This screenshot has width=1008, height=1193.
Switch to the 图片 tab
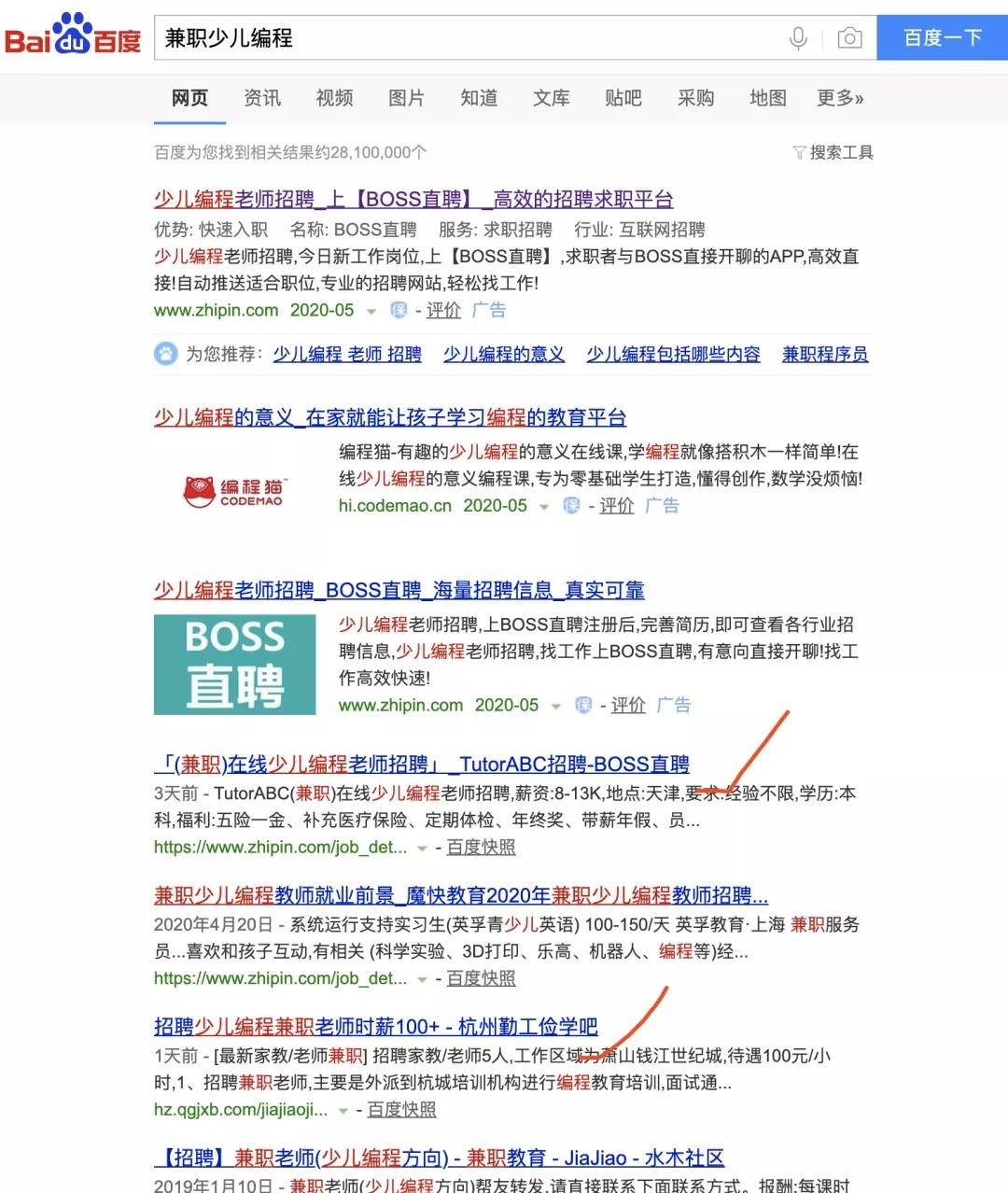point(406,98)
